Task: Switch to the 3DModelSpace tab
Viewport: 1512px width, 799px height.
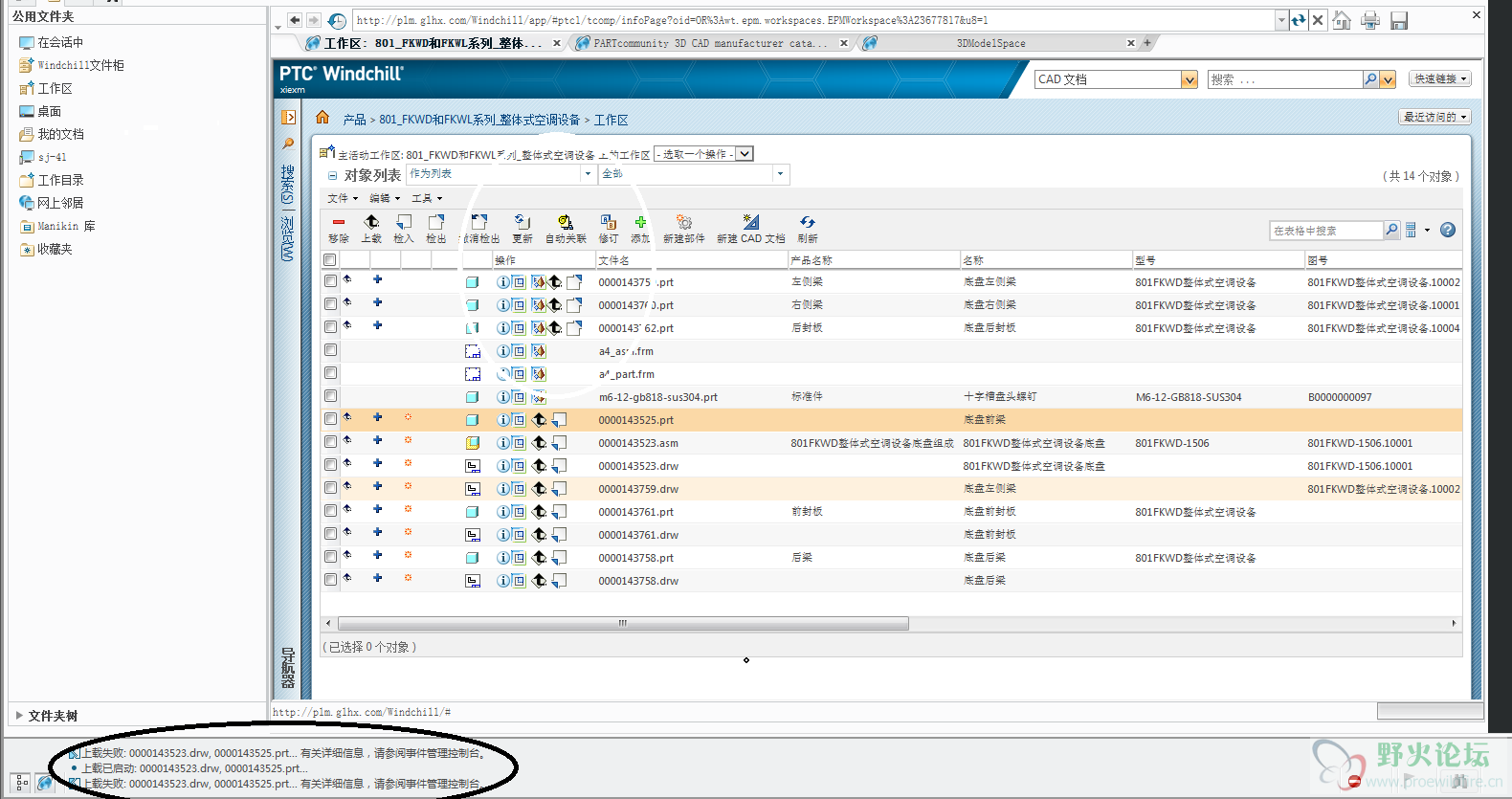Action: [x=996, y=43]
